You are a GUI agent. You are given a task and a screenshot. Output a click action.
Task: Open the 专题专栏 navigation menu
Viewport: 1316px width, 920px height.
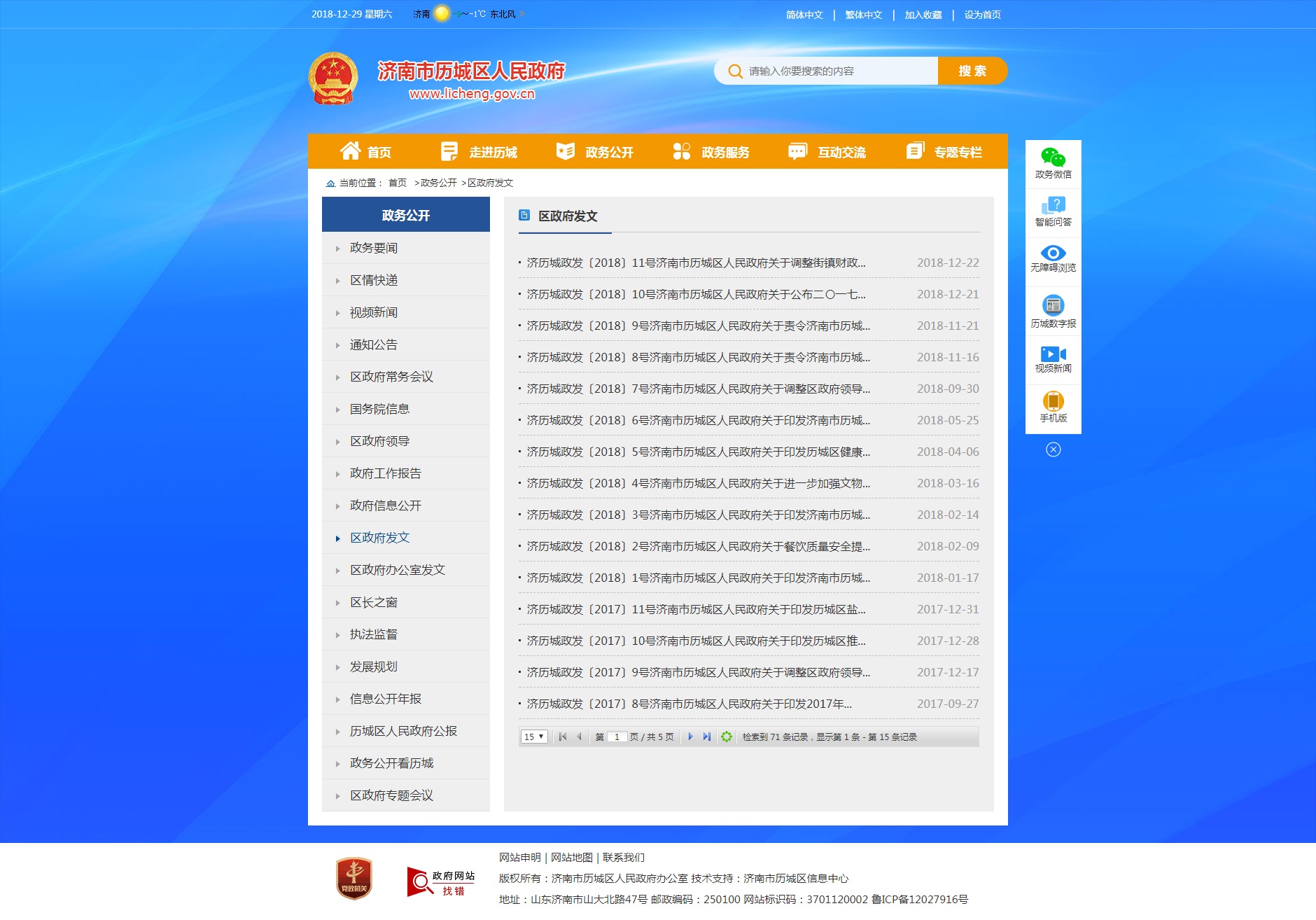[x=944, y=151]
